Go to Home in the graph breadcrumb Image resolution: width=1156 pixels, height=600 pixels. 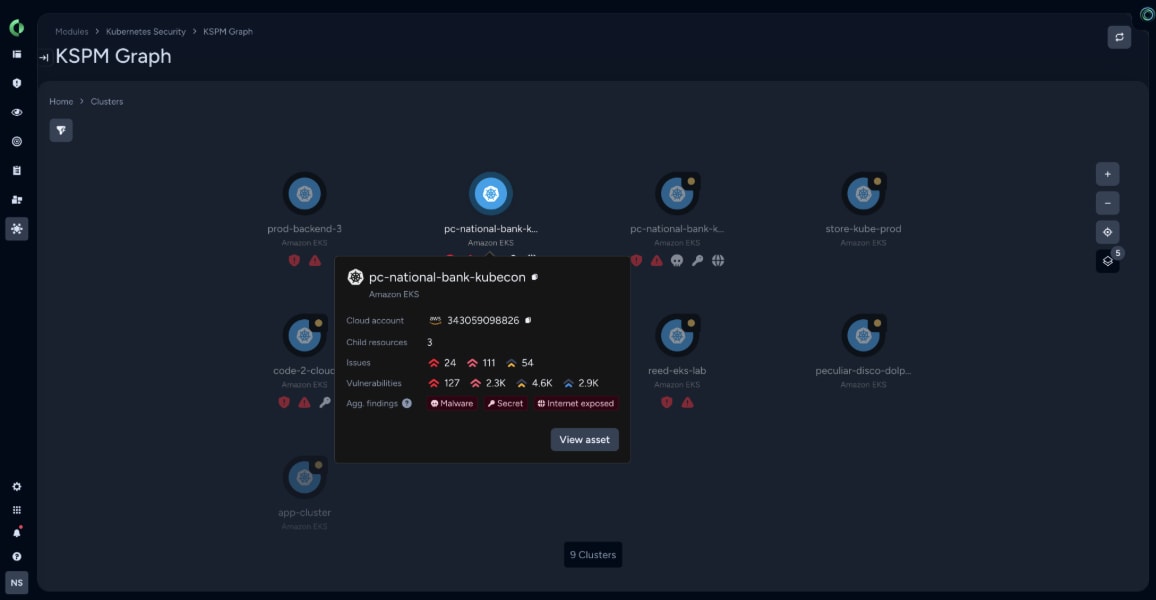[61, 102]
